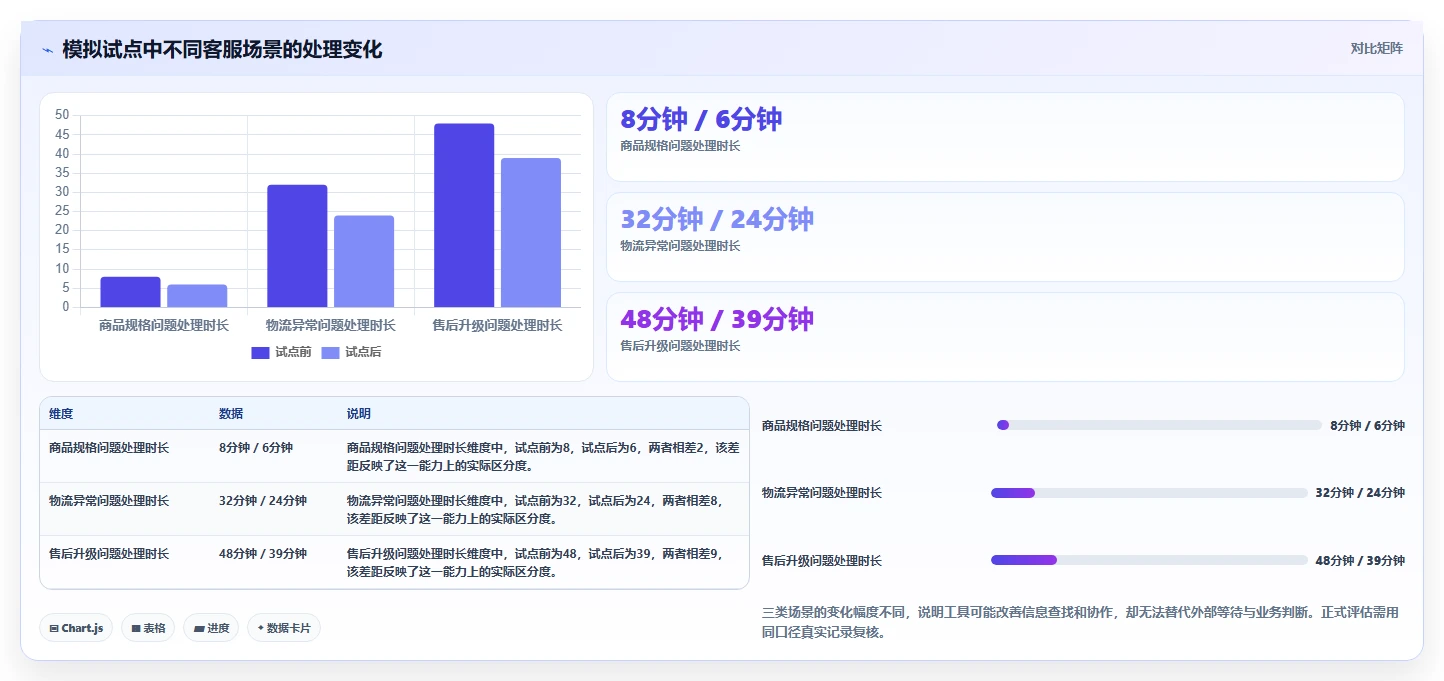Image resolution: width=1444 pixels, height=681 pixels.
Task: Click the 售后升级问题处理时长 progress bar
Action: tap(1149, 560)
